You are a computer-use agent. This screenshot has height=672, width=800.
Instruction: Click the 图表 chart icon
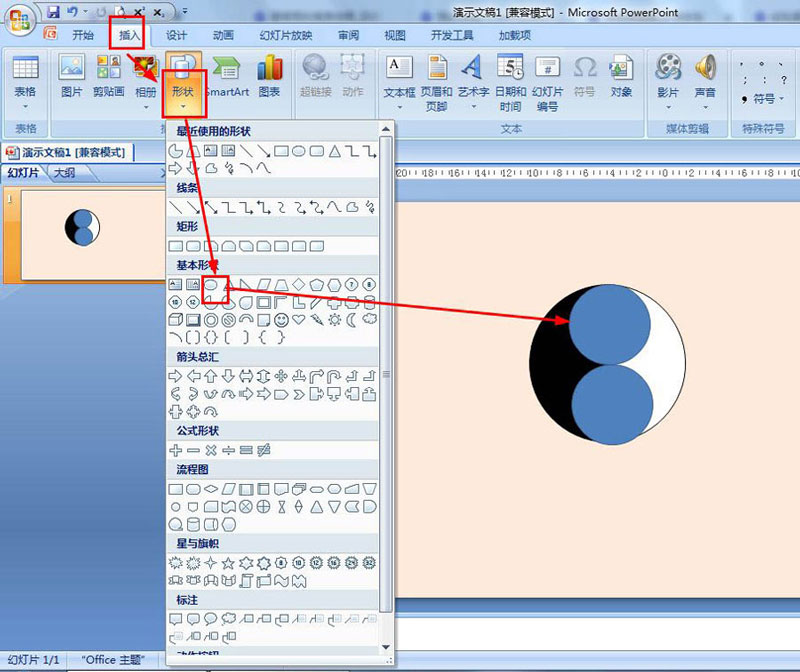269,76
